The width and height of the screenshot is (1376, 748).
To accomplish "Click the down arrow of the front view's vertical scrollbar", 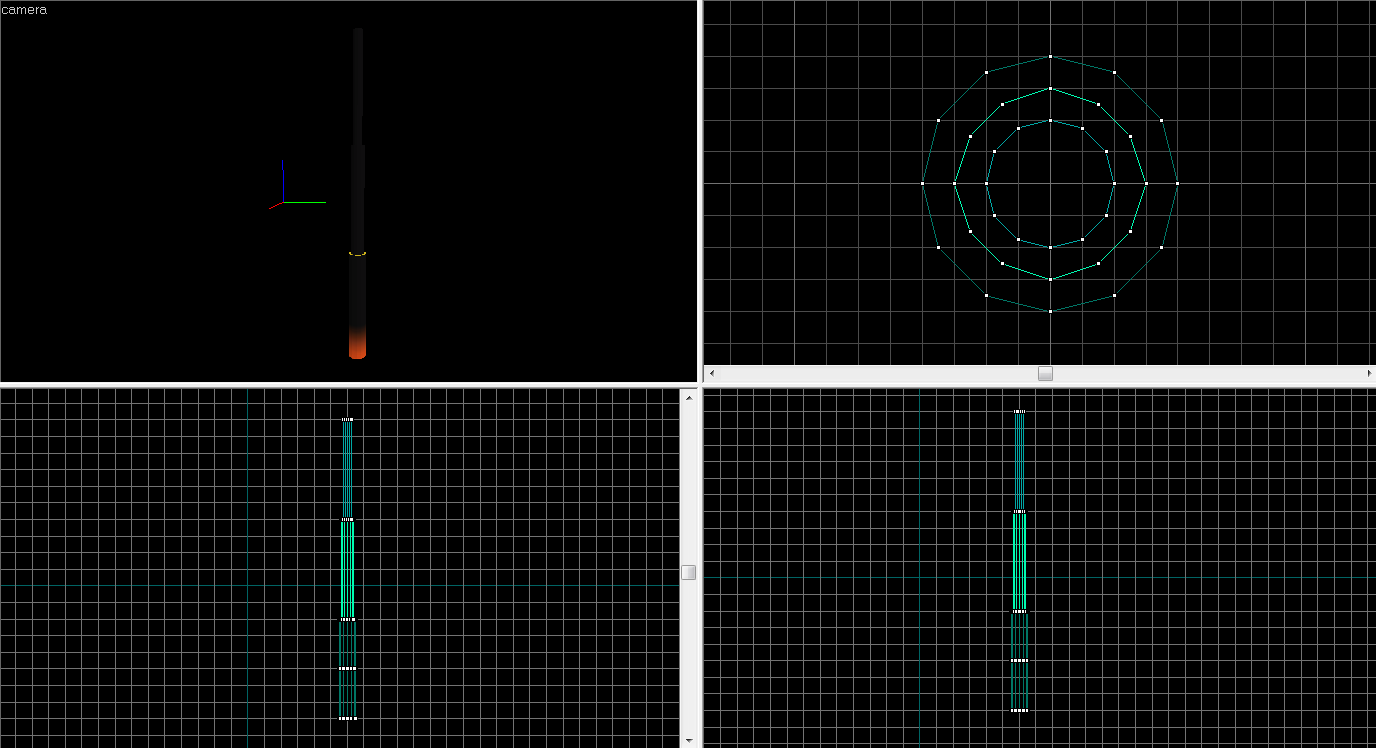I will point(688,741).
